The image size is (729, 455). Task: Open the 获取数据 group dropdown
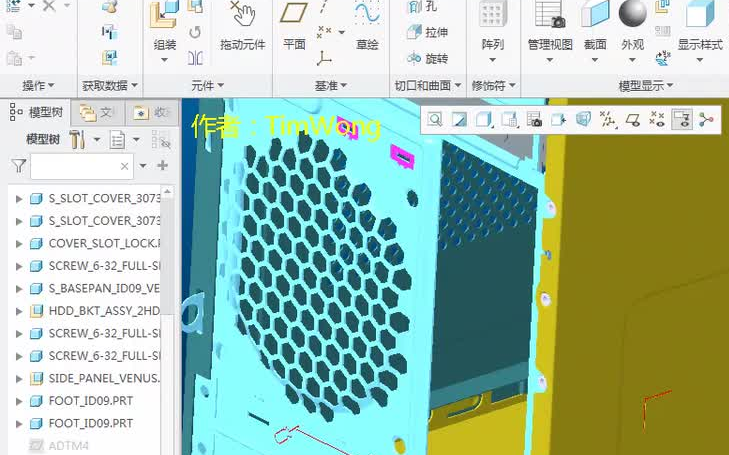110,86
